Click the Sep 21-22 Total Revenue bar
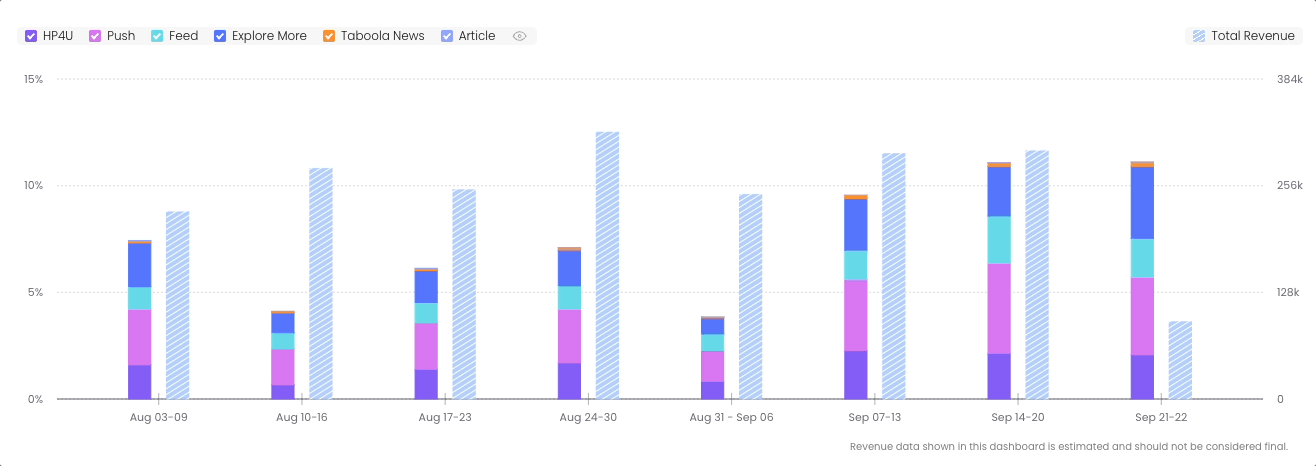 (1180, 360)
